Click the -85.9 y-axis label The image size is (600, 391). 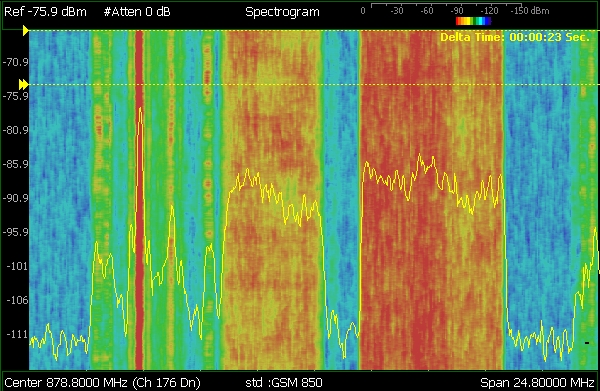coord(16,164)
